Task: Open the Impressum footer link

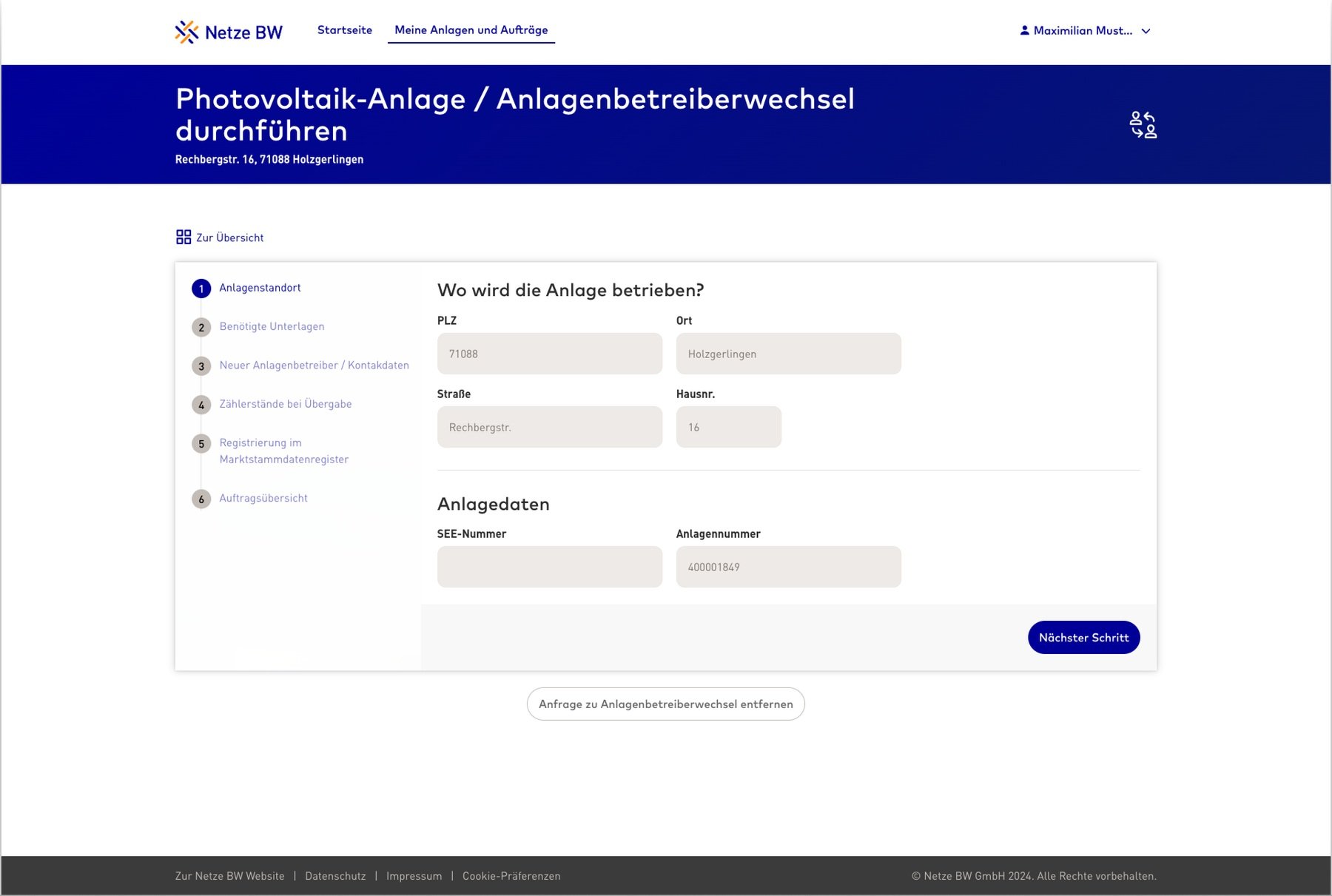Action: (414, 876)
